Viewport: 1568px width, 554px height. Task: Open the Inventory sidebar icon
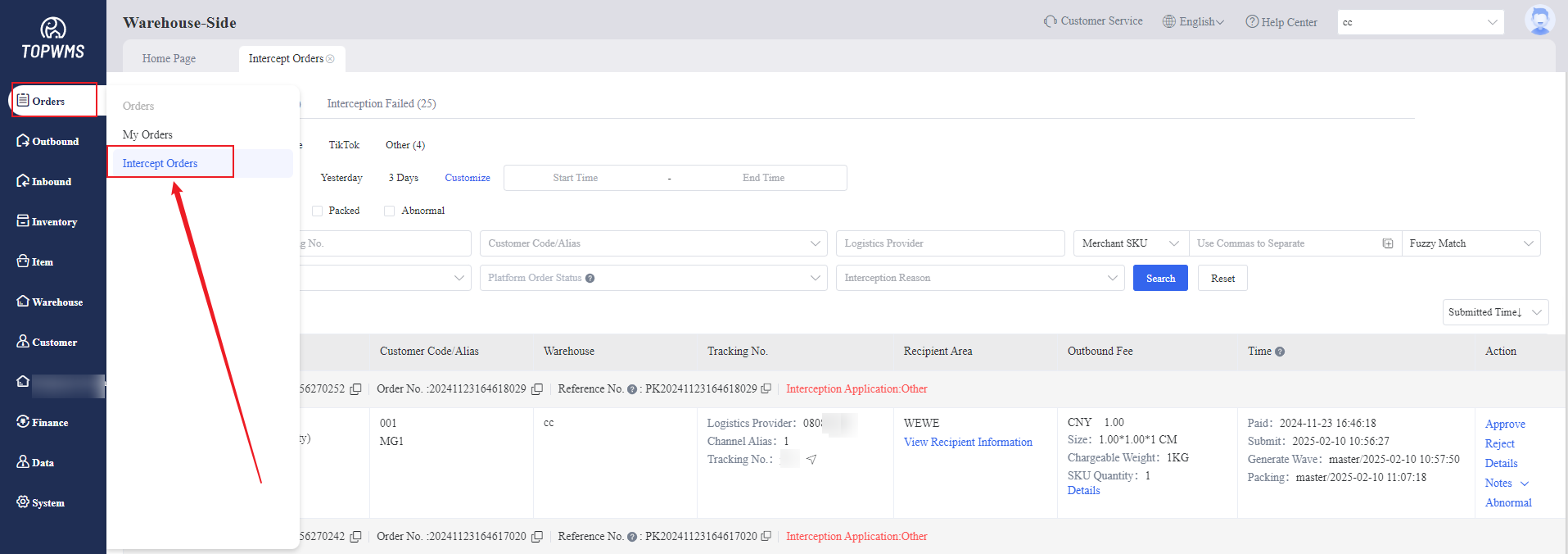(23, 221)
